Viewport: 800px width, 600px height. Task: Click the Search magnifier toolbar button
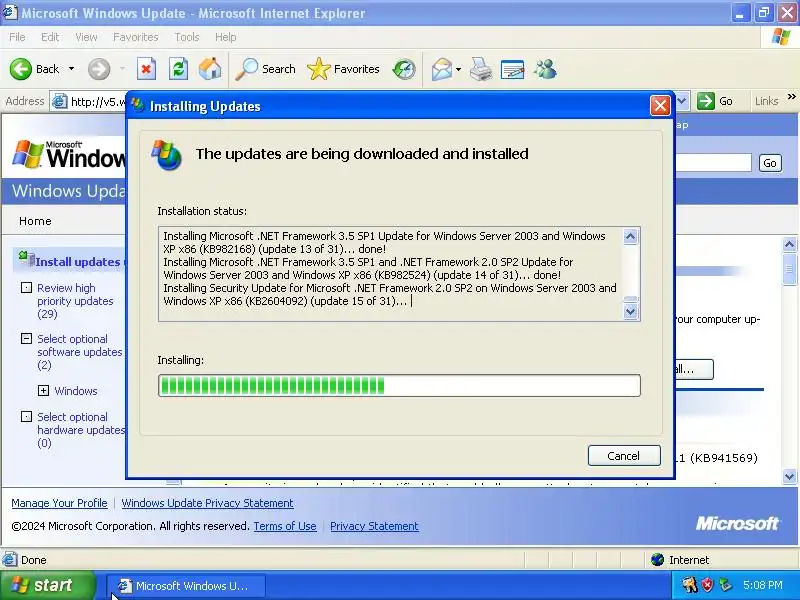(x=265, y=69)
